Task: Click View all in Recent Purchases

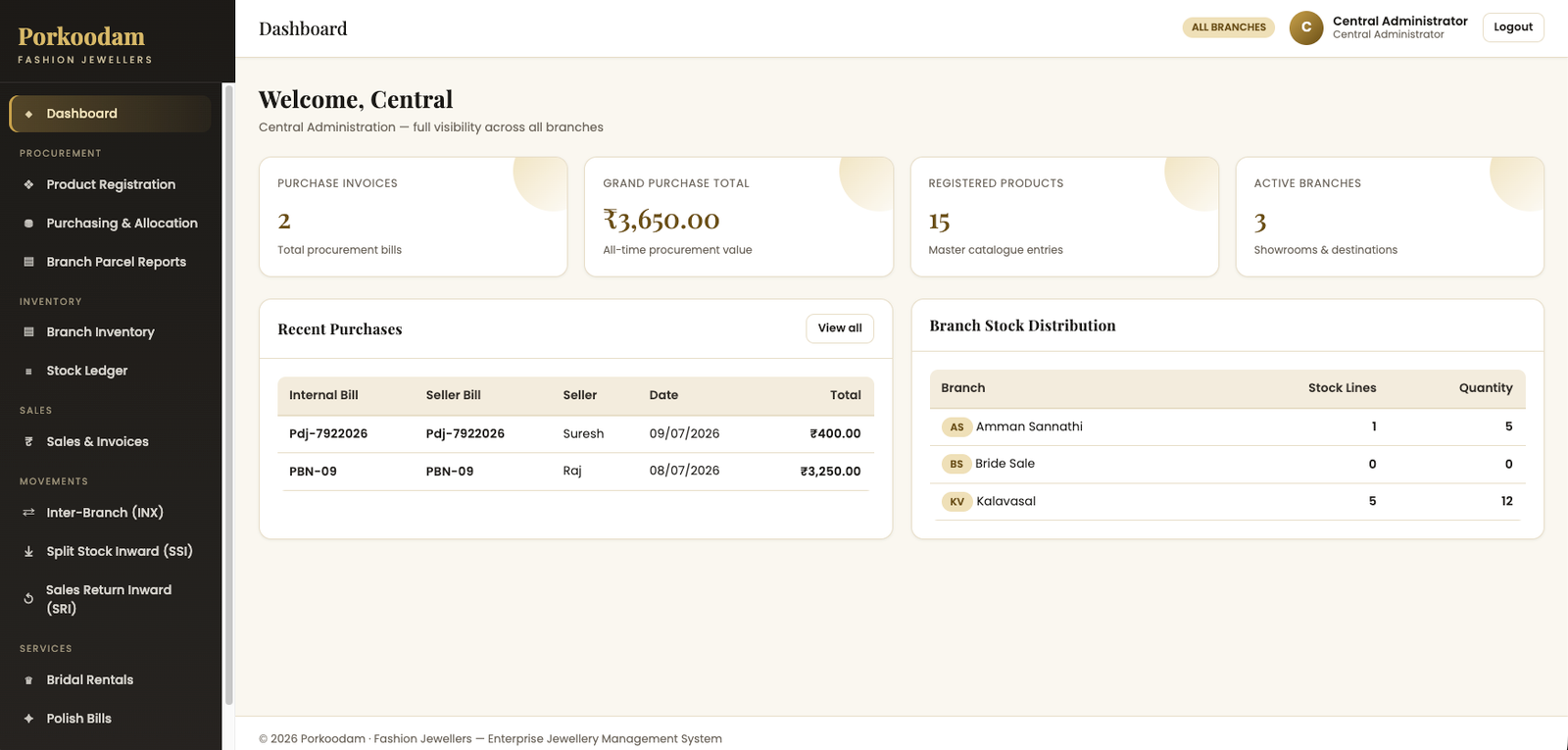Action: point(840,328)
